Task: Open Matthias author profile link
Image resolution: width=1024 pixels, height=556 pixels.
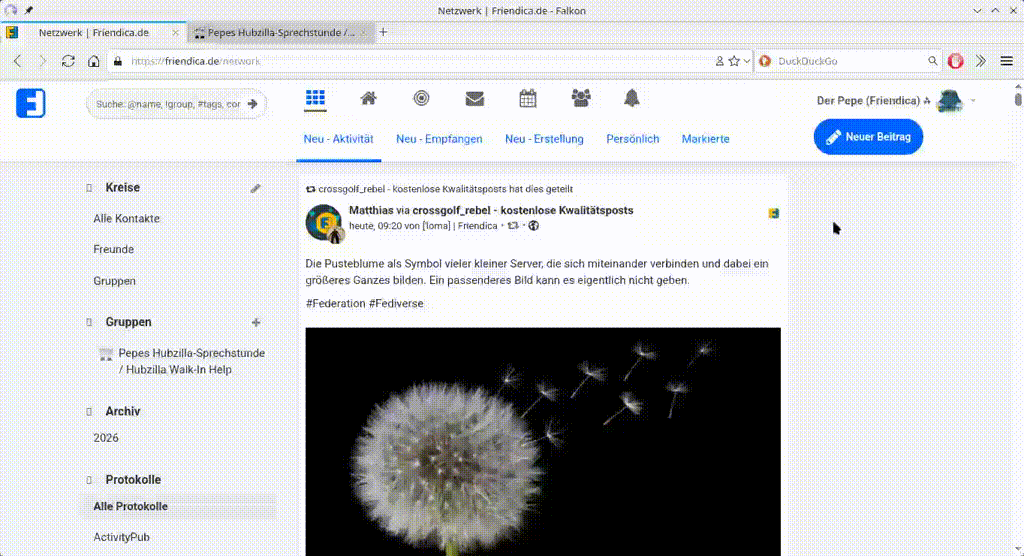Action: coord(371,210)
